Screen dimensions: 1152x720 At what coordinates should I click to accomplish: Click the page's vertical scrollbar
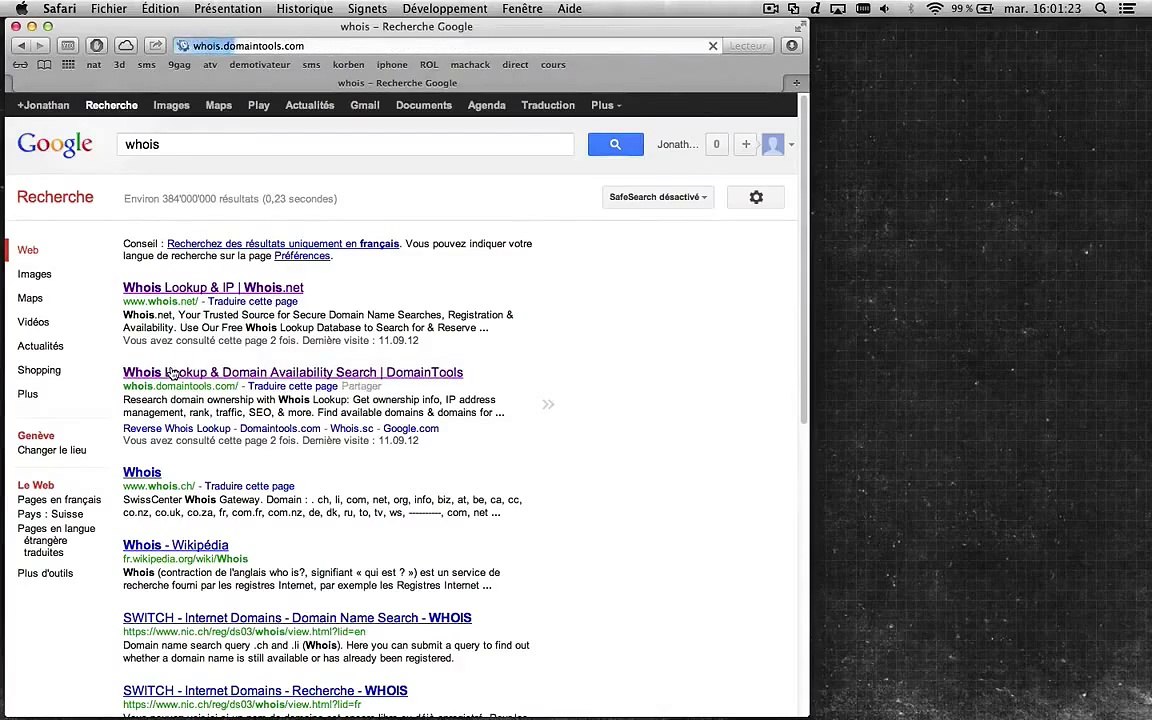(803, 259)
